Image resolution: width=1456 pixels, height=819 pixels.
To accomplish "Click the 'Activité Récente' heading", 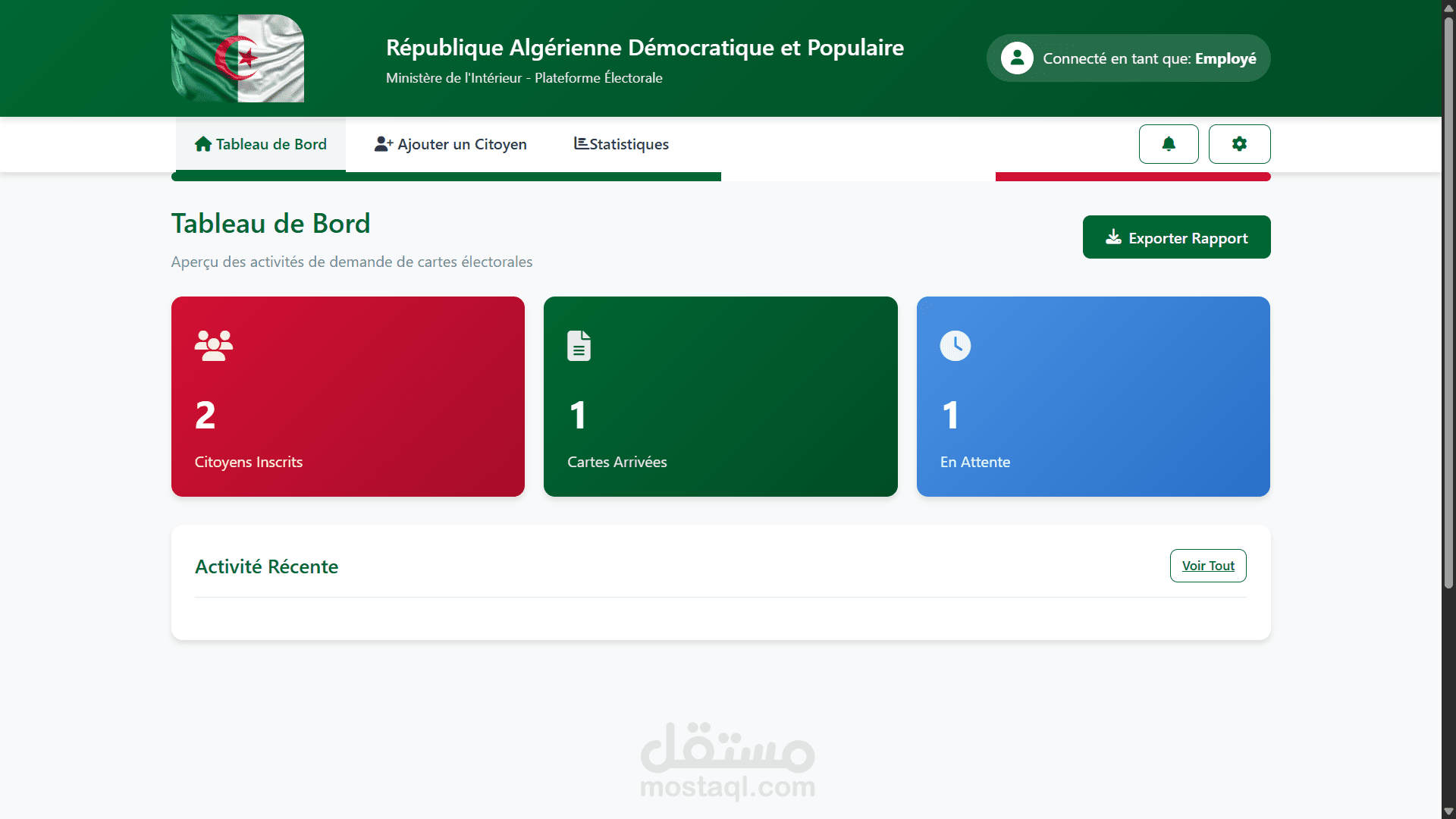I will point(266,566).
